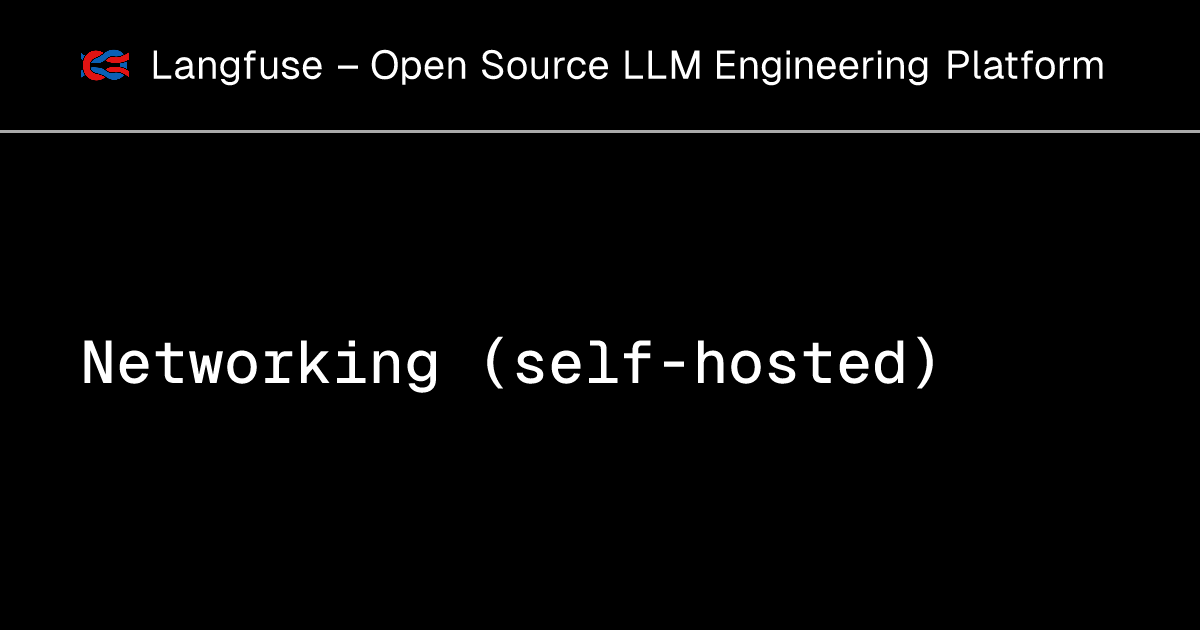
Task: Click the capital "L" of Langfuse
Action: (x=161, y=66)
